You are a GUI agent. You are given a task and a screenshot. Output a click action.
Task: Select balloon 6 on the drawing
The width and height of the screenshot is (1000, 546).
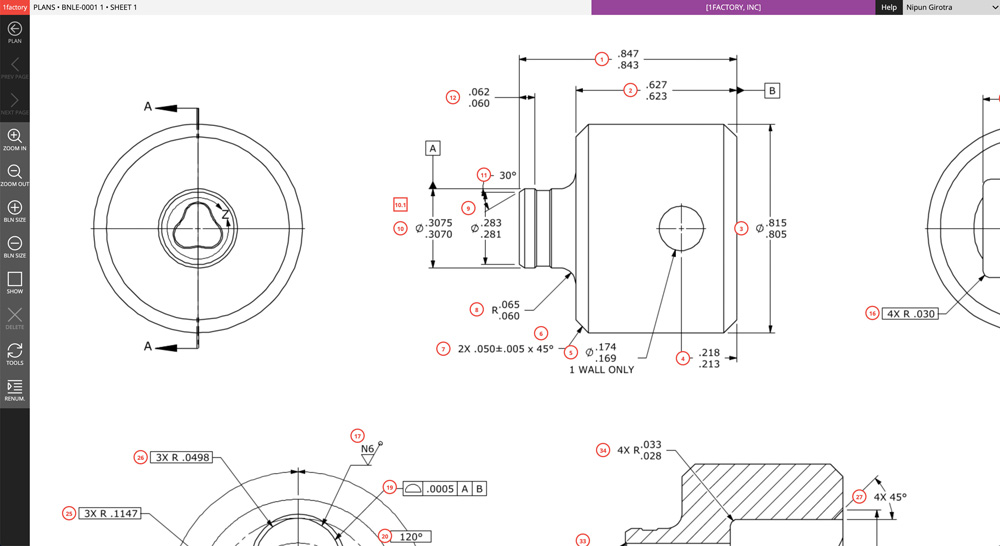[541, 333]
